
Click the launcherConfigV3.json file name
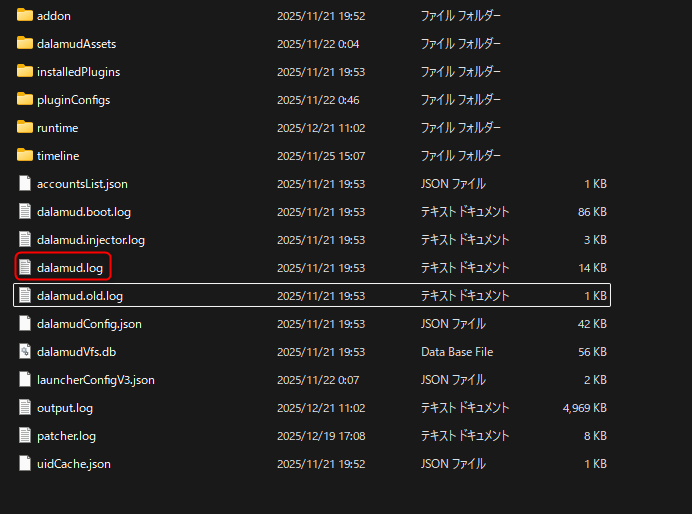click(96, 380)
